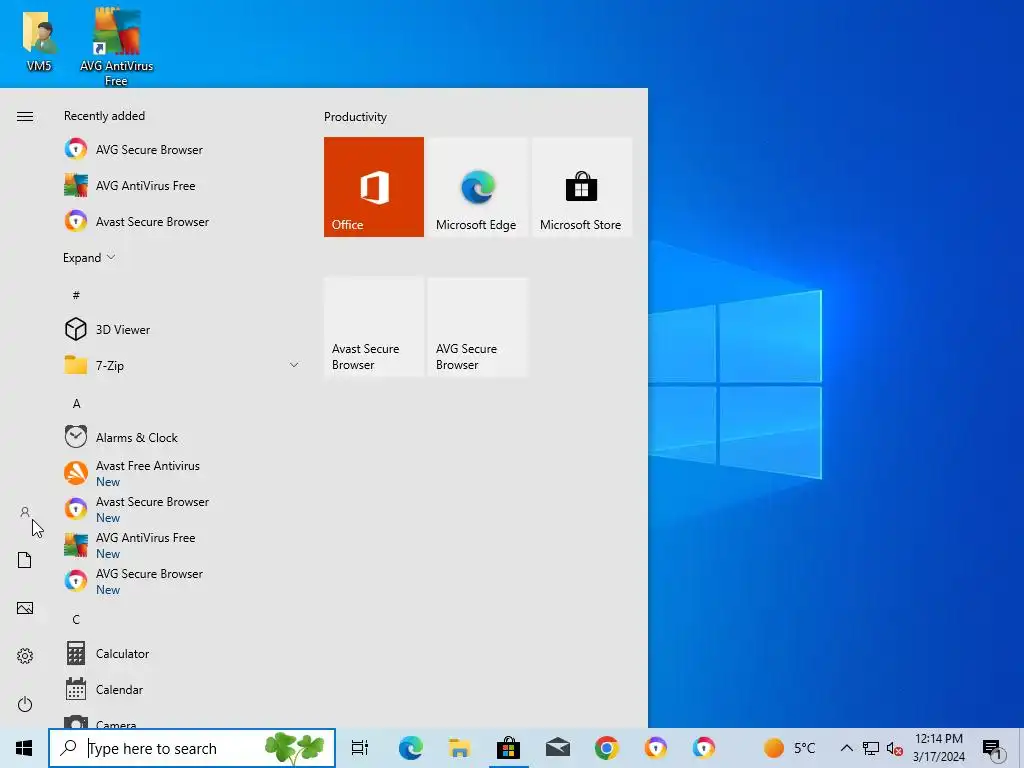Open the notification center icon
This screenshot has height=768, width=1024.
coord(993,749)
